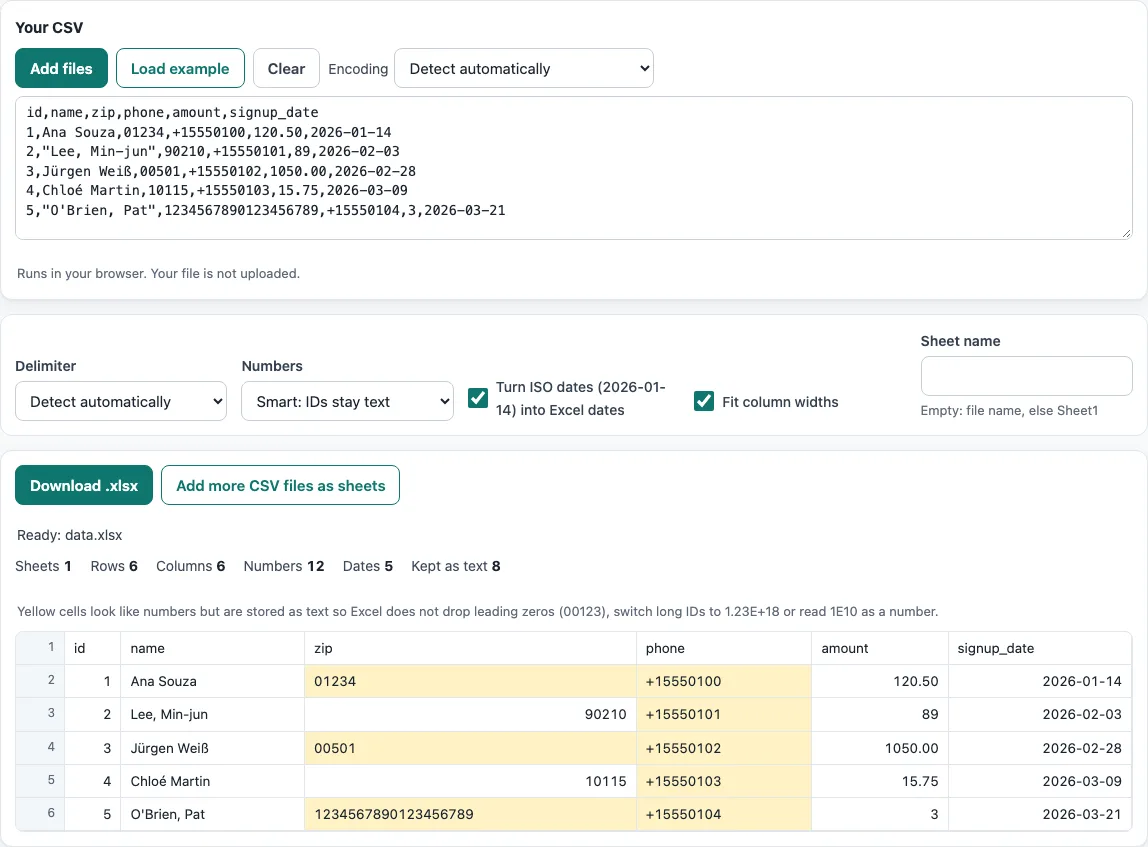Select the 'Ana Souza' cell
This screenshot has width=1148, height=847.
tap(212, 682)
